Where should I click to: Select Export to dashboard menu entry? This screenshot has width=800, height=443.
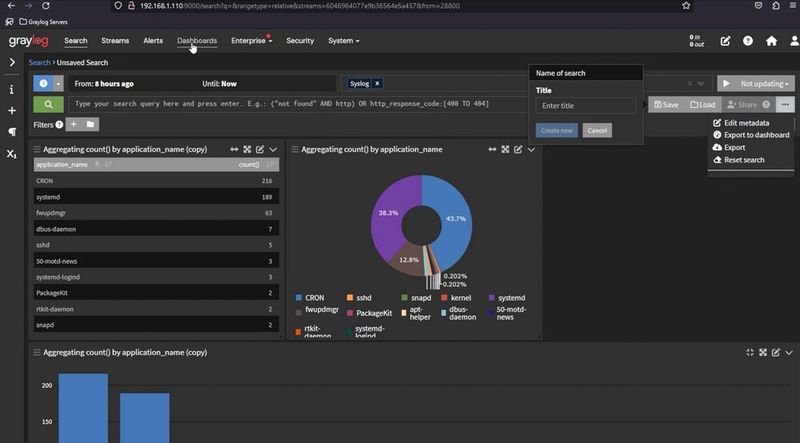click(751, 135)
